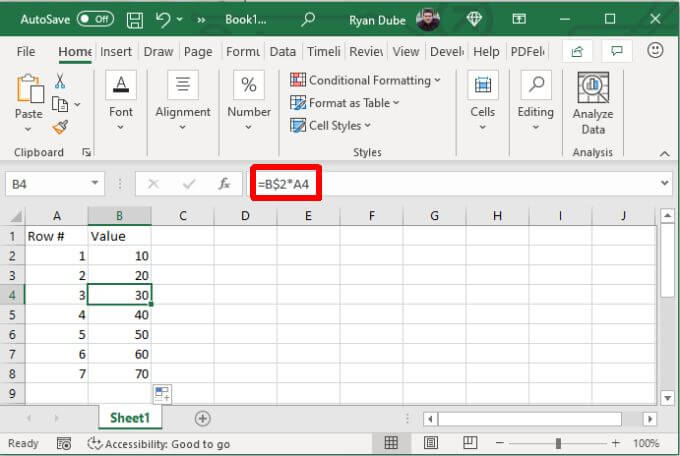This screenshot has width=680, height=456.
Task: Open the Undo history dropdown arrow
Action: coord(180,20)
